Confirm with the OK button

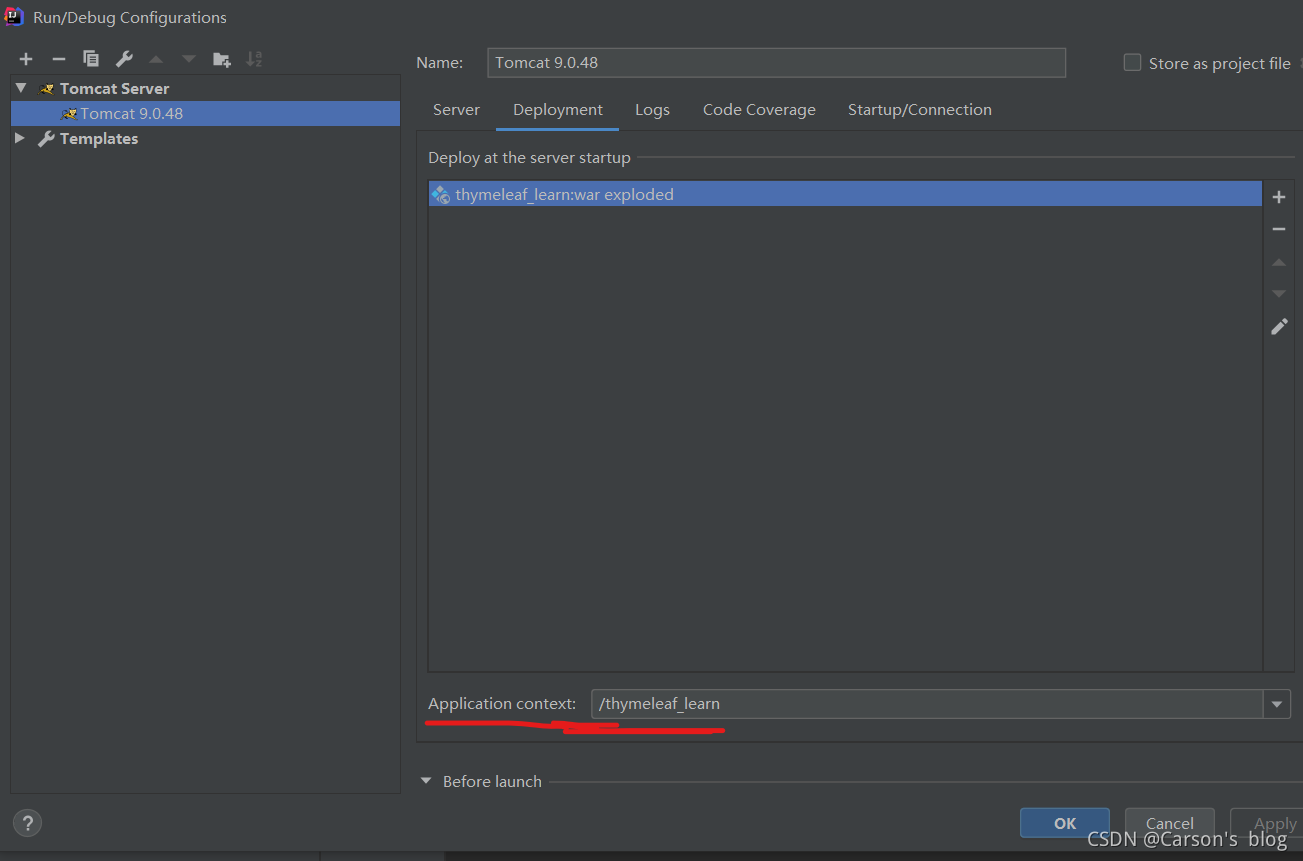(1065, 823)
